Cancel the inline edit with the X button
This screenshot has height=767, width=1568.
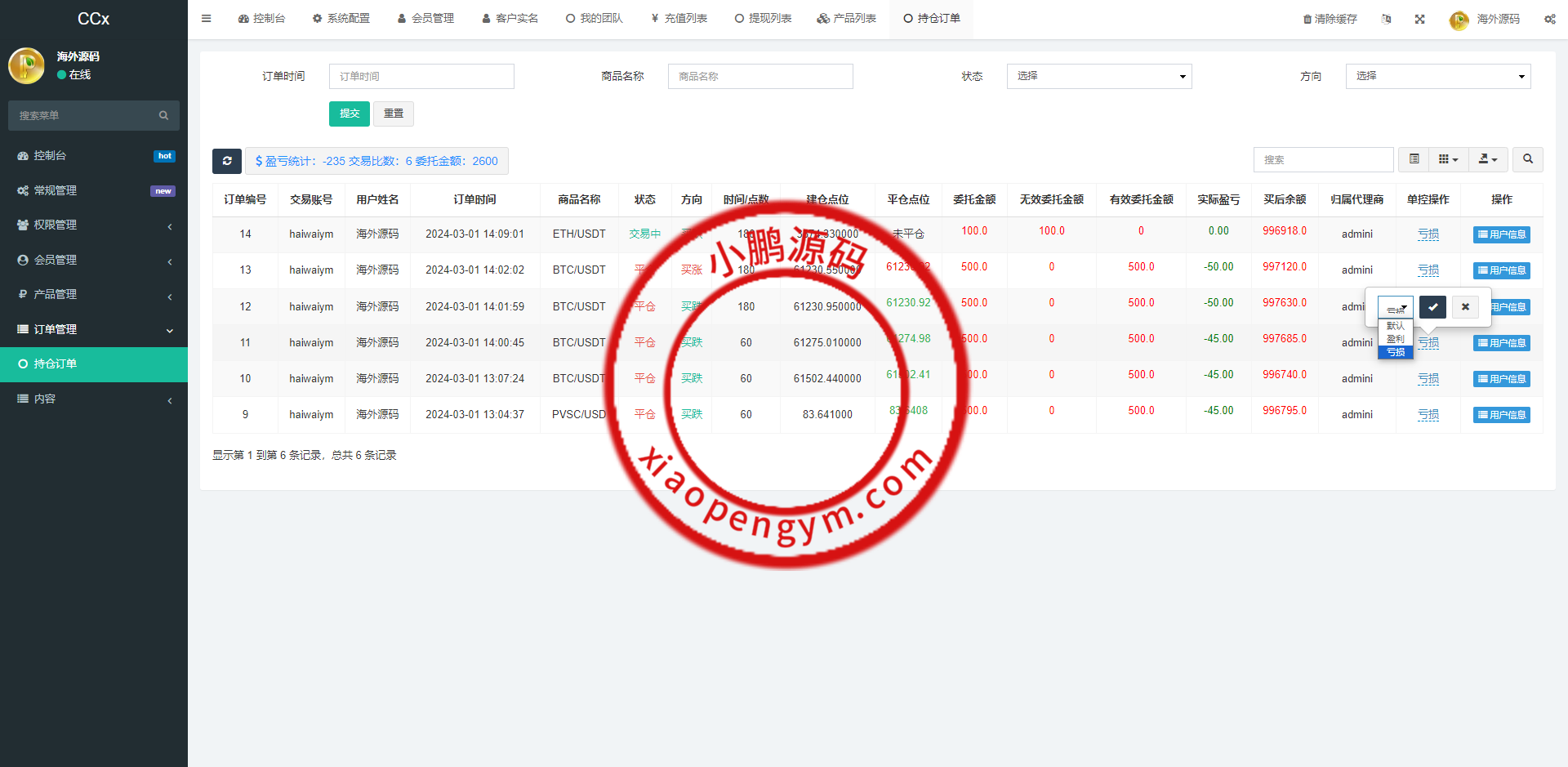(1465, 307)
